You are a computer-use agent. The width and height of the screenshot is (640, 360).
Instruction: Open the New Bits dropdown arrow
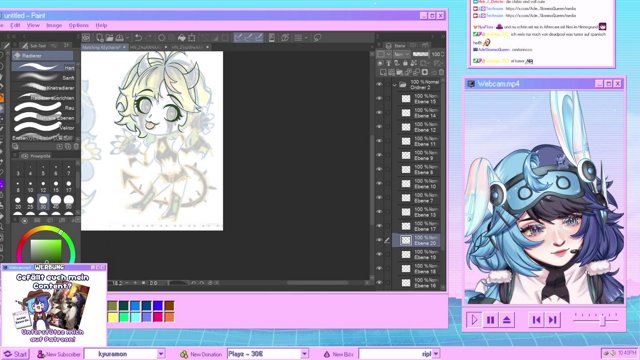click(x=436, y=353)
